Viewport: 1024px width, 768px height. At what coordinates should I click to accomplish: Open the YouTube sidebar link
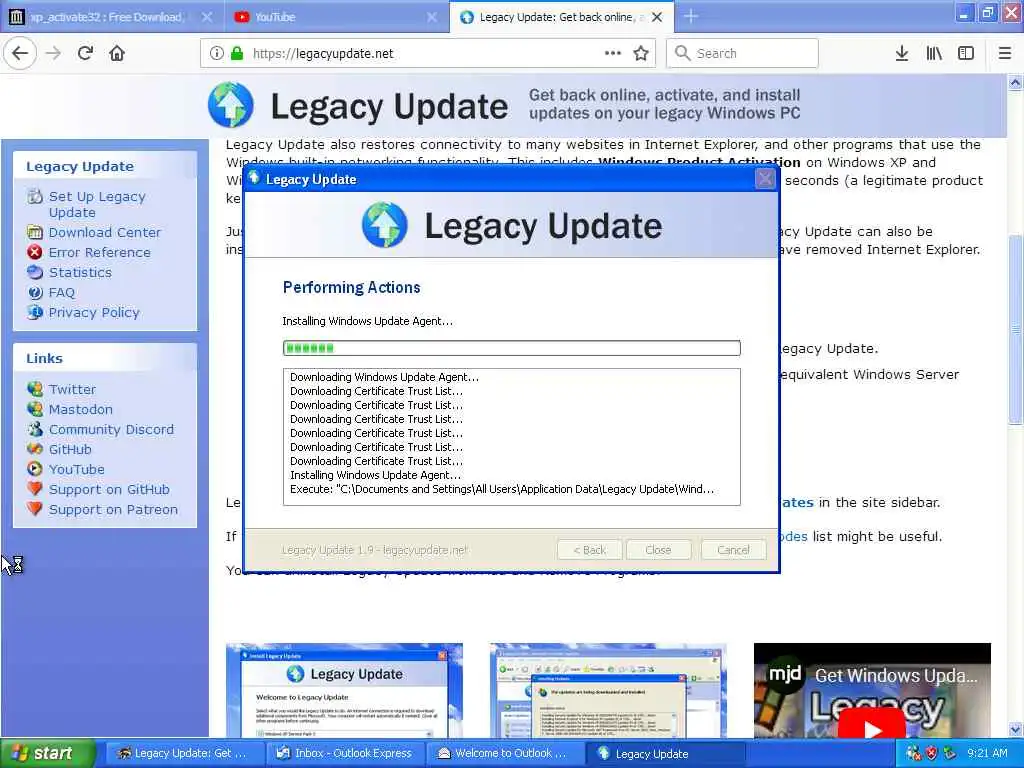click(x=76, y=470)
